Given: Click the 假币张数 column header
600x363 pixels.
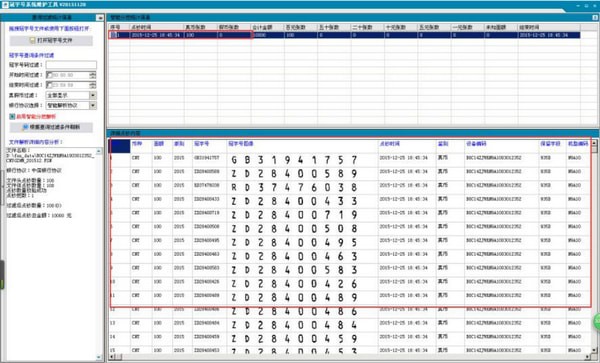Looking at the screenshot, I should 234,28.
